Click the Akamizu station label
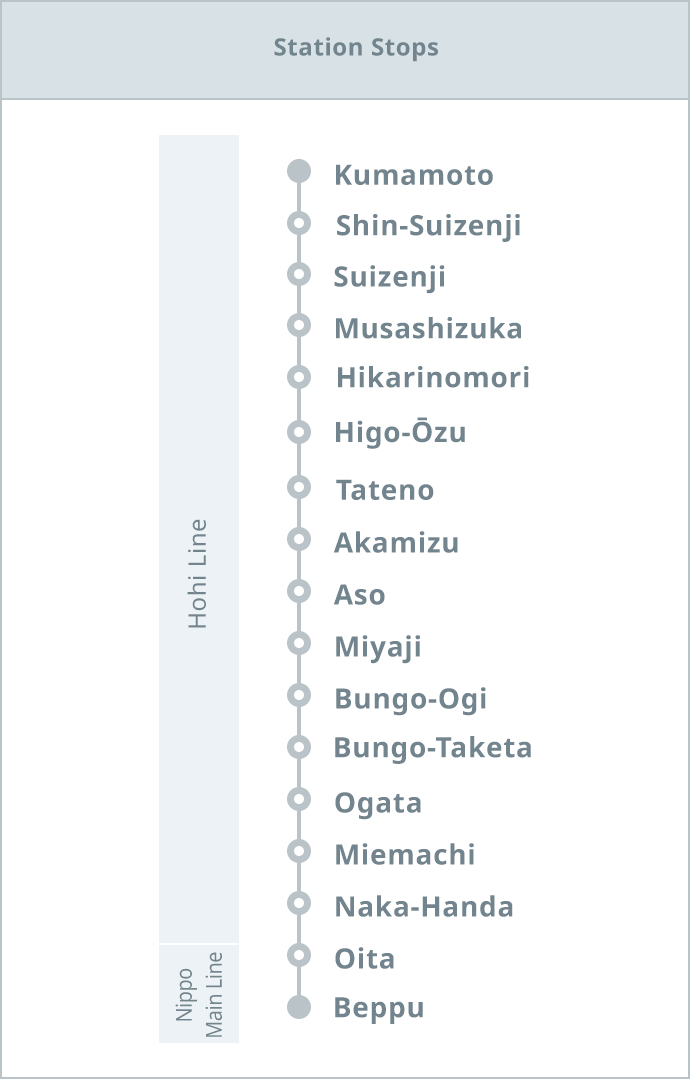The image size is (690, 1079). tap(396, 542)
